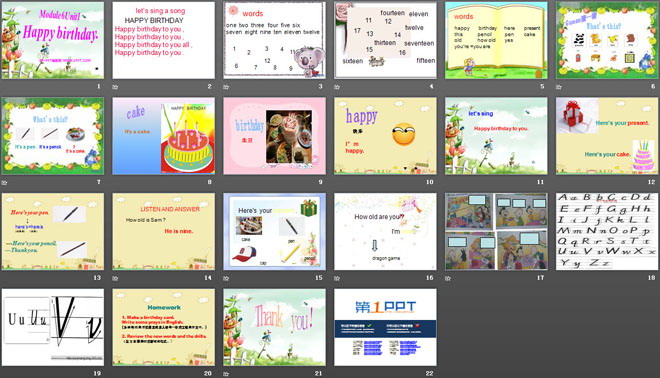Select the happy smiley face slide

point(385,136)
